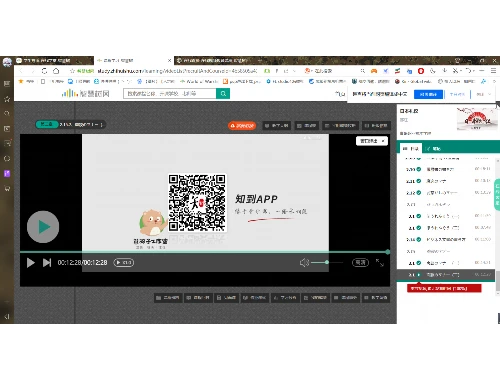
Task: Click the highlighted current lesson row
Action: 446,275
